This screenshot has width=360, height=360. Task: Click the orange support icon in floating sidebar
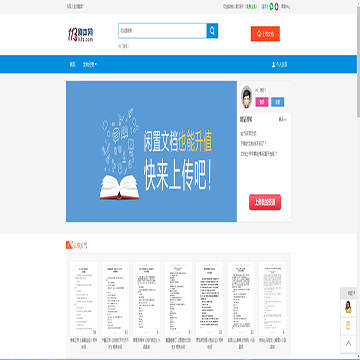[348, 325]
